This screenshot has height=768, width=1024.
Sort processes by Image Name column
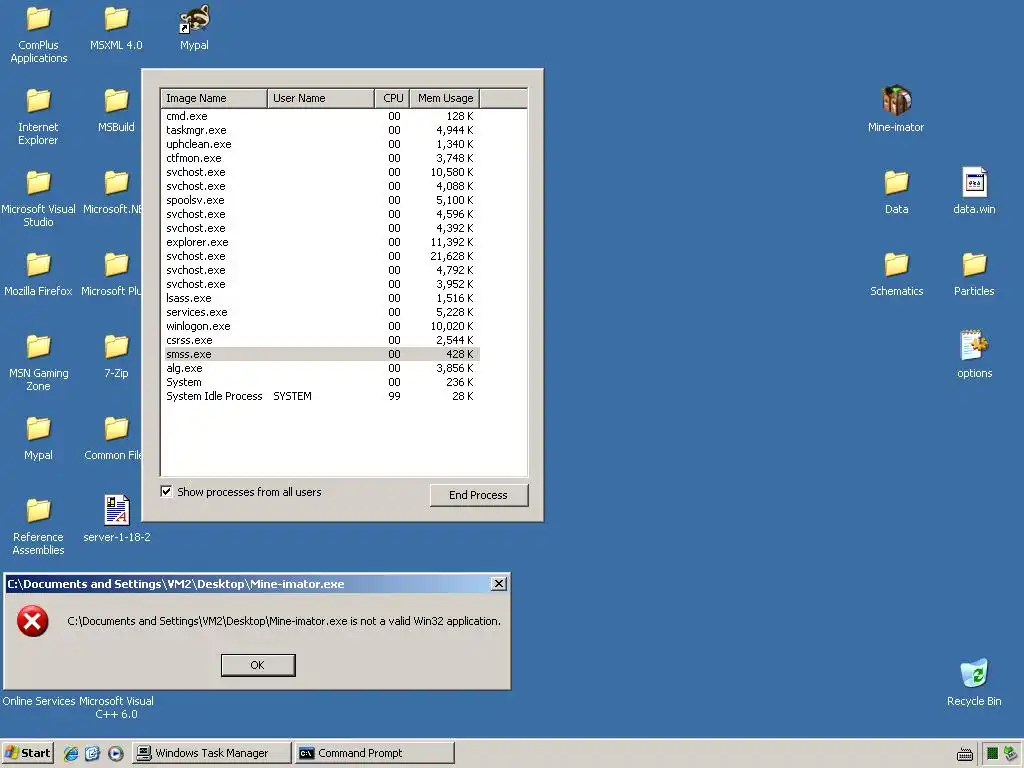tap(214, 98)
